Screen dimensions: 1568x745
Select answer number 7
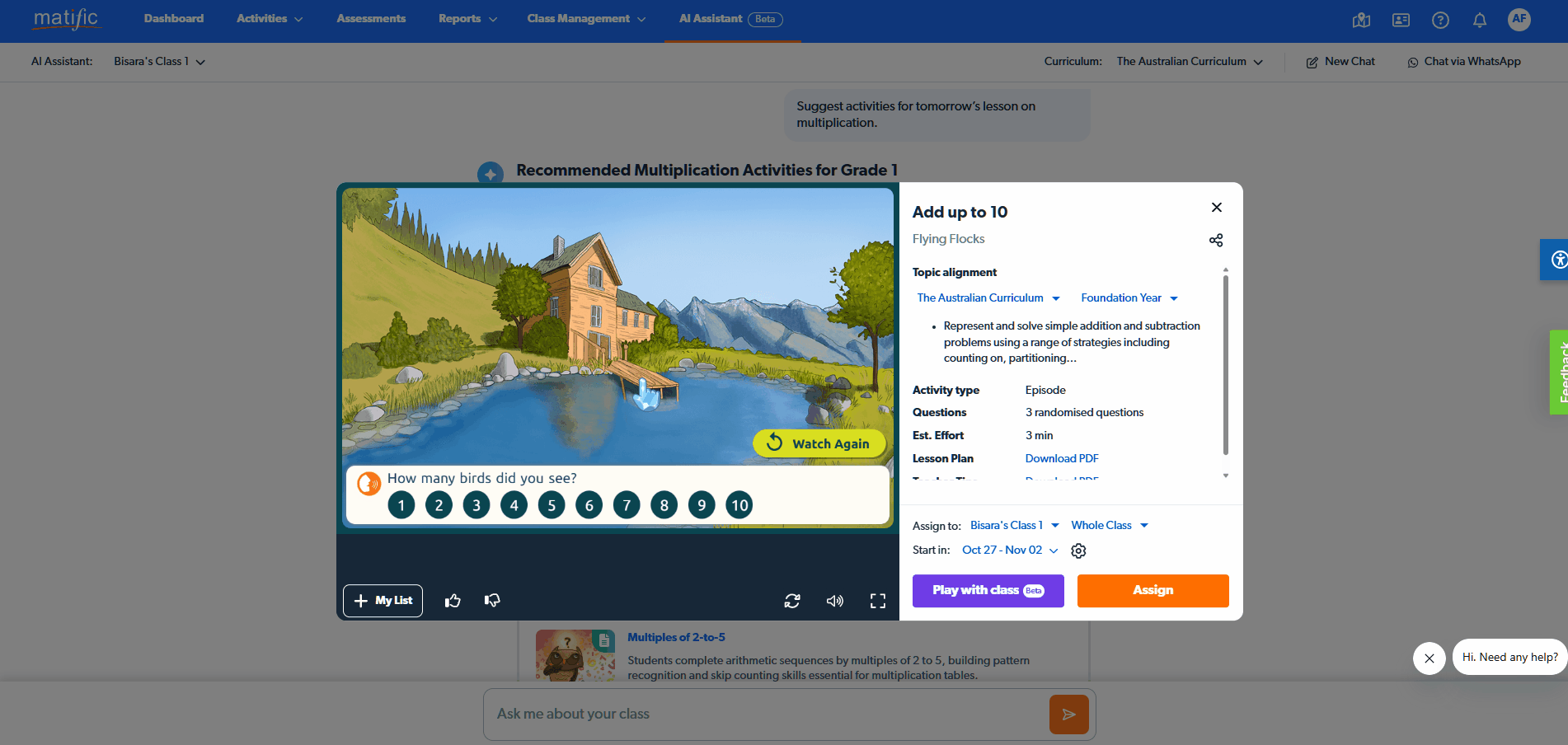(627, 505)
